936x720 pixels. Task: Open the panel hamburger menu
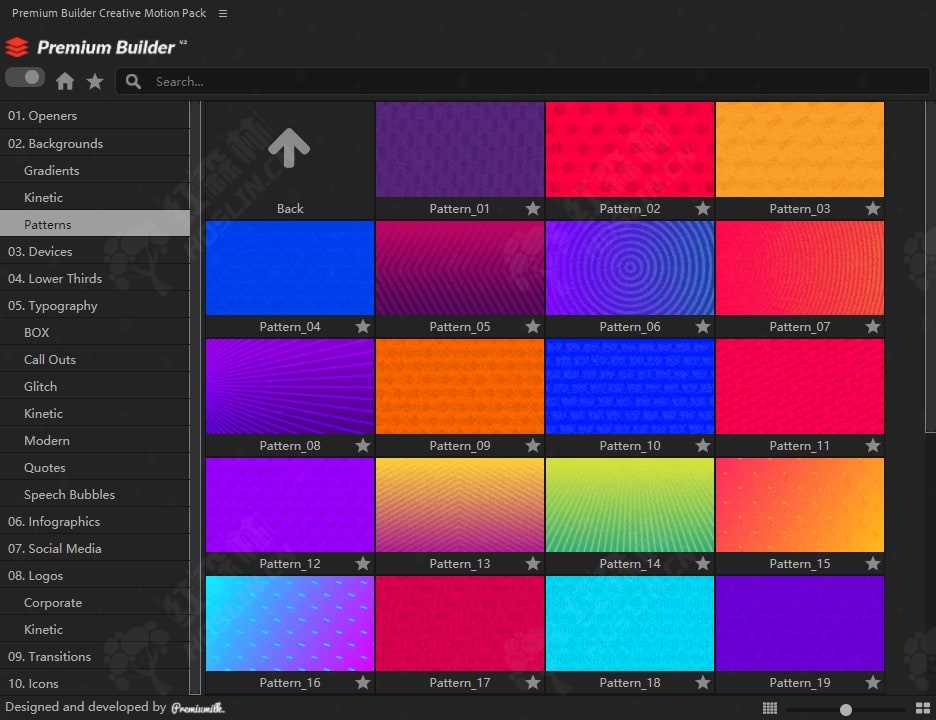point(223,13)
